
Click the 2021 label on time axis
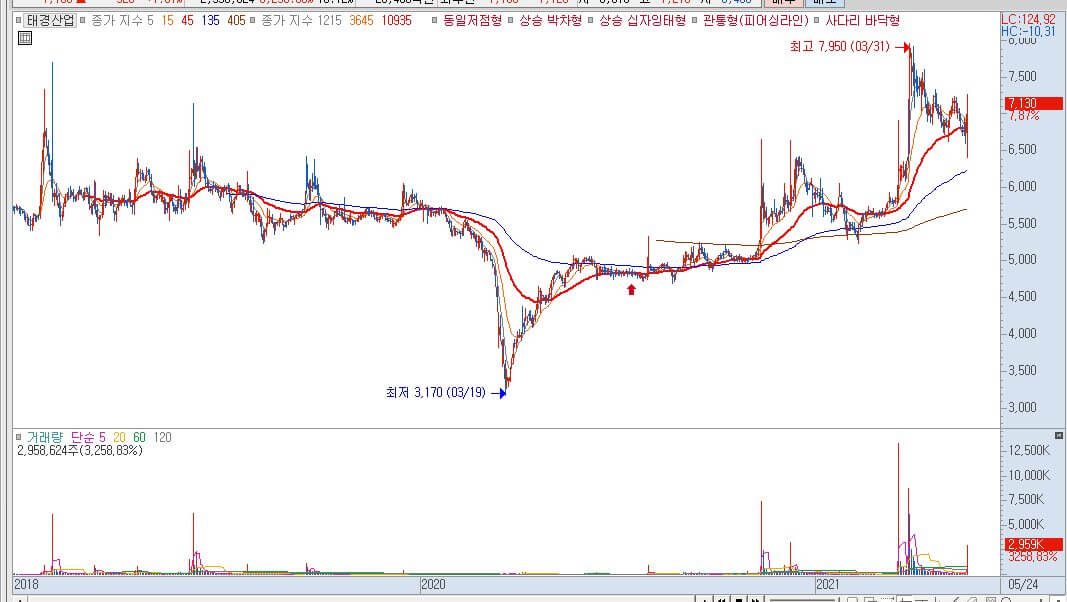[x=827, y=584]
